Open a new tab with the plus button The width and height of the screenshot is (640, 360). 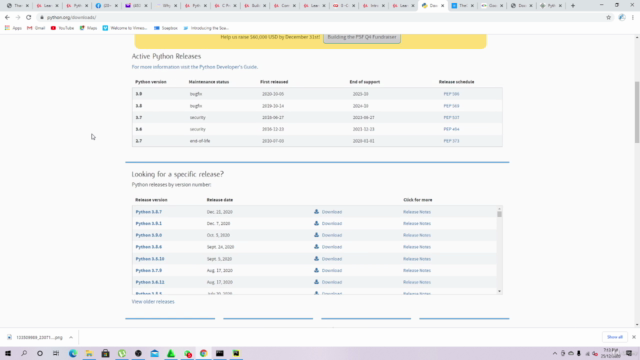[x=573, y=6]
